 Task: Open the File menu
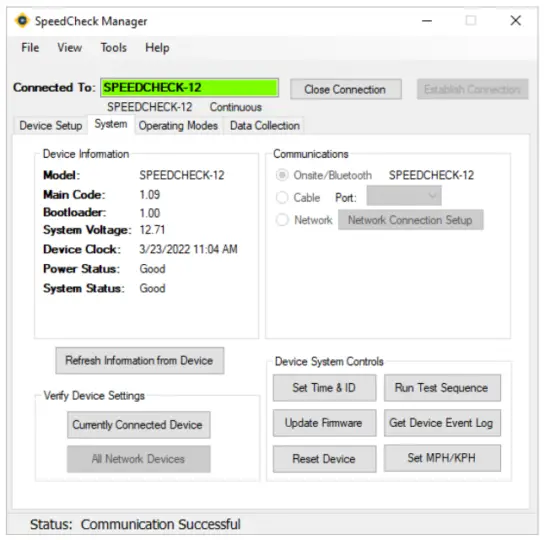[30, 47]
